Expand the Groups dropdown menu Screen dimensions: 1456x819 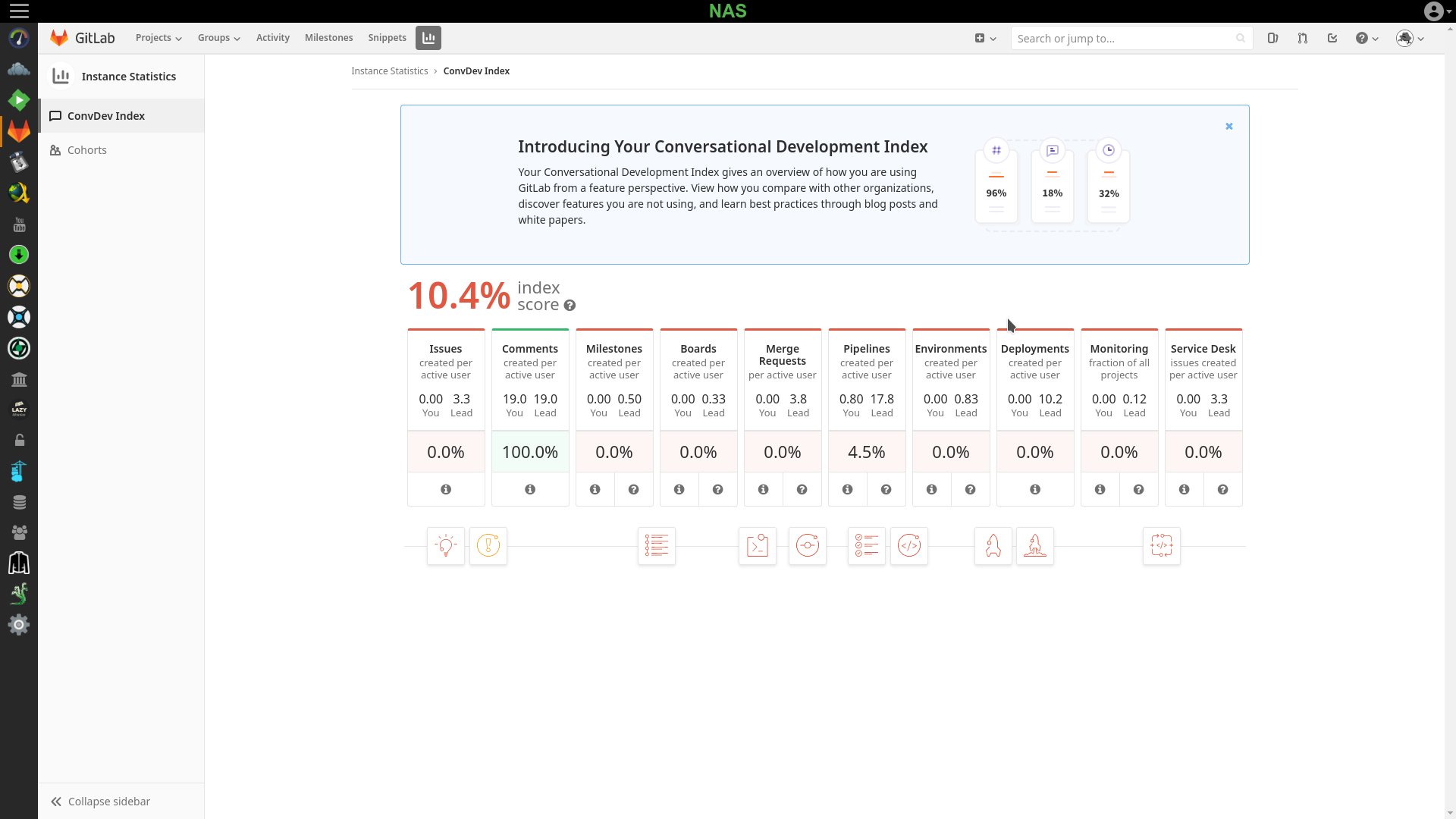click(x=218, y=37)
